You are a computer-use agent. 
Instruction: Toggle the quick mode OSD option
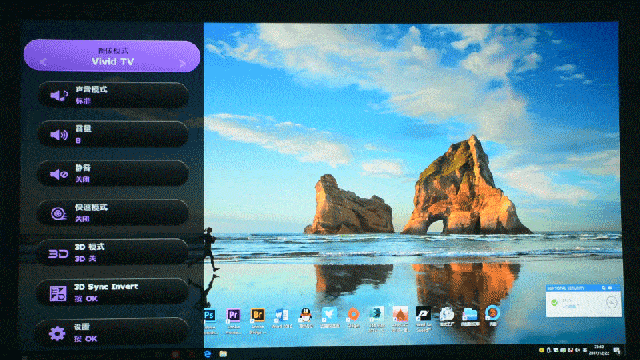pyautogui.click(x=113, y=213)
